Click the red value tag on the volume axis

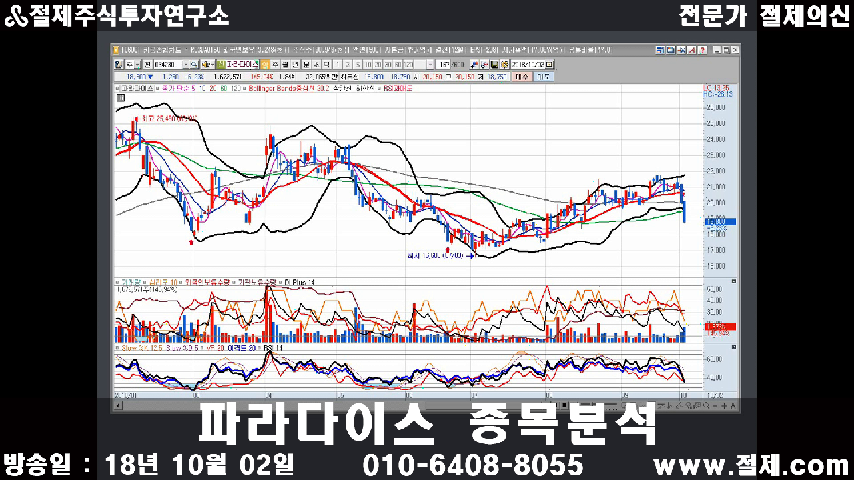click(x=720, y=326)
